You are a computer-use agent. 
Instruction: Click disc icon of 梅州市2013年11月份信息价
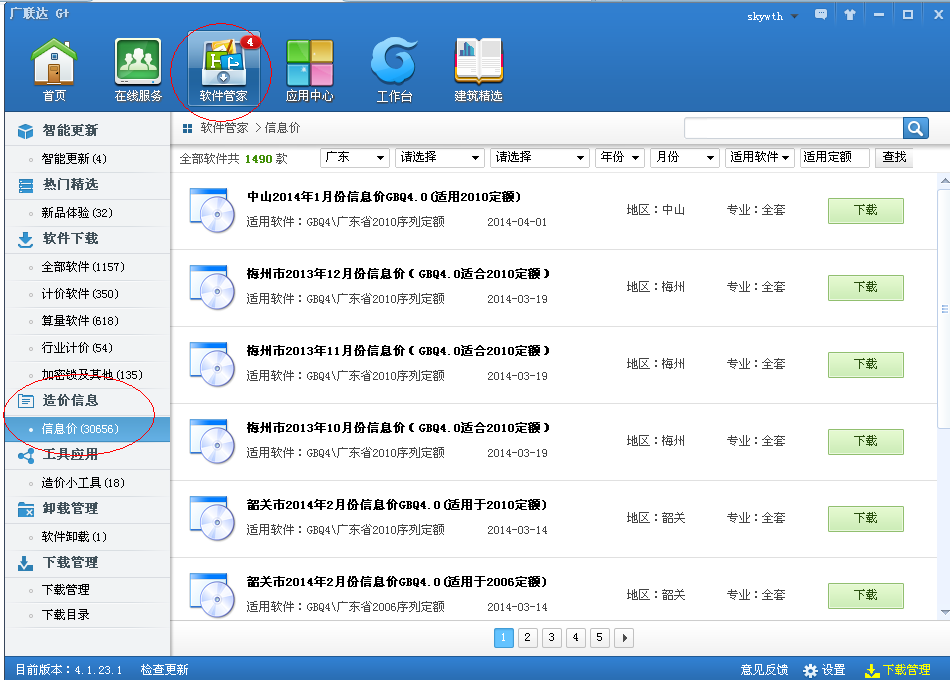[x=211, y=364]
